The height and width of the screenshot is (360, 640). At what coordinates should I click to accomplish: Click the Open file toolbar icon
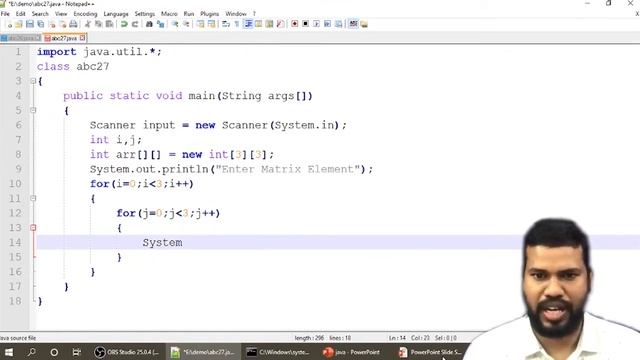pyautogui.click(x=19, y=24)
